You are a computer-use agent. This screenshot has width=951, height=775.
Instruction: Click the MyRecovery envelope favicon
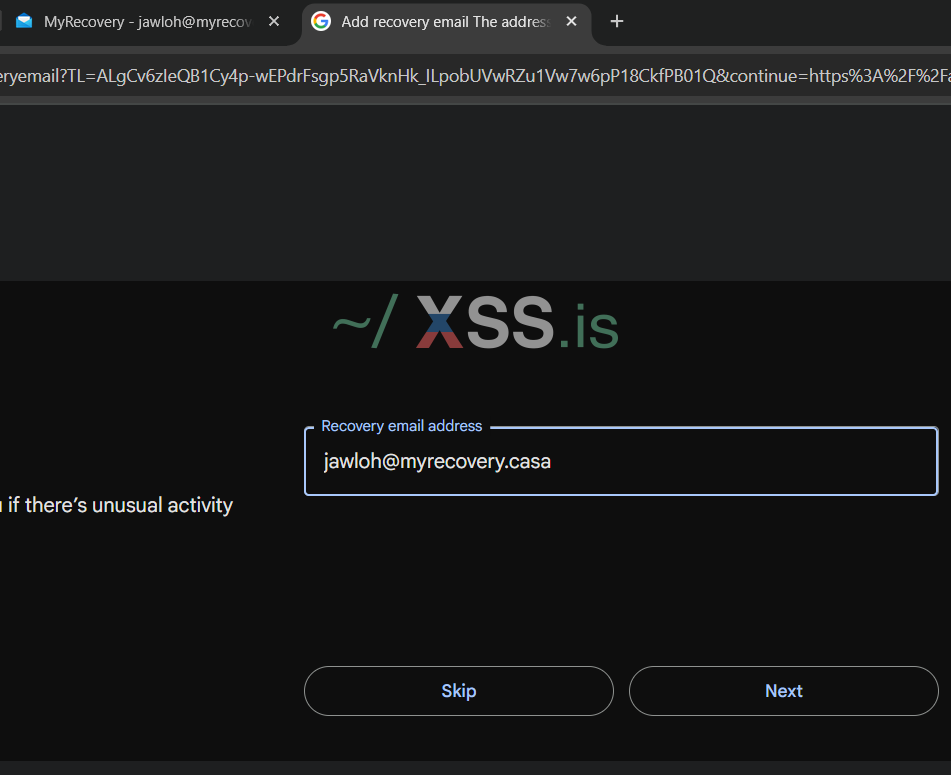tap(24, 22)
